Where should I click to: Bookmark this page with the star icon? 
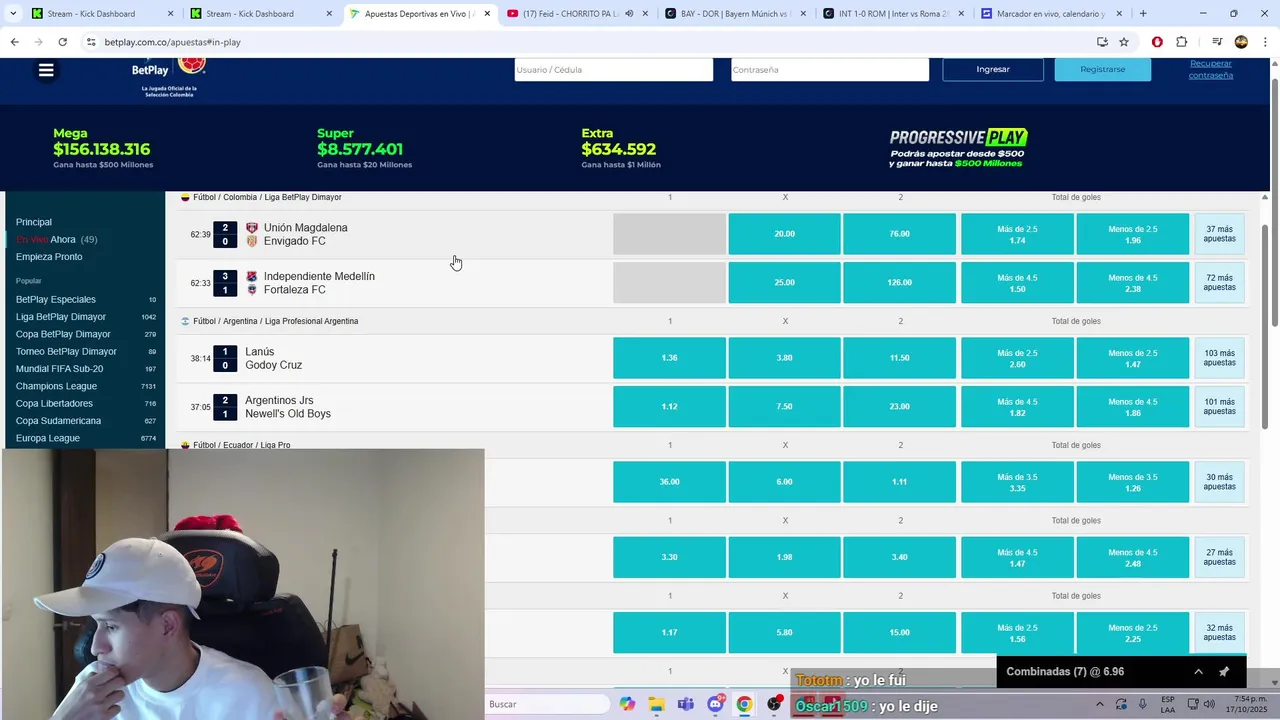tap(1124, 42)
